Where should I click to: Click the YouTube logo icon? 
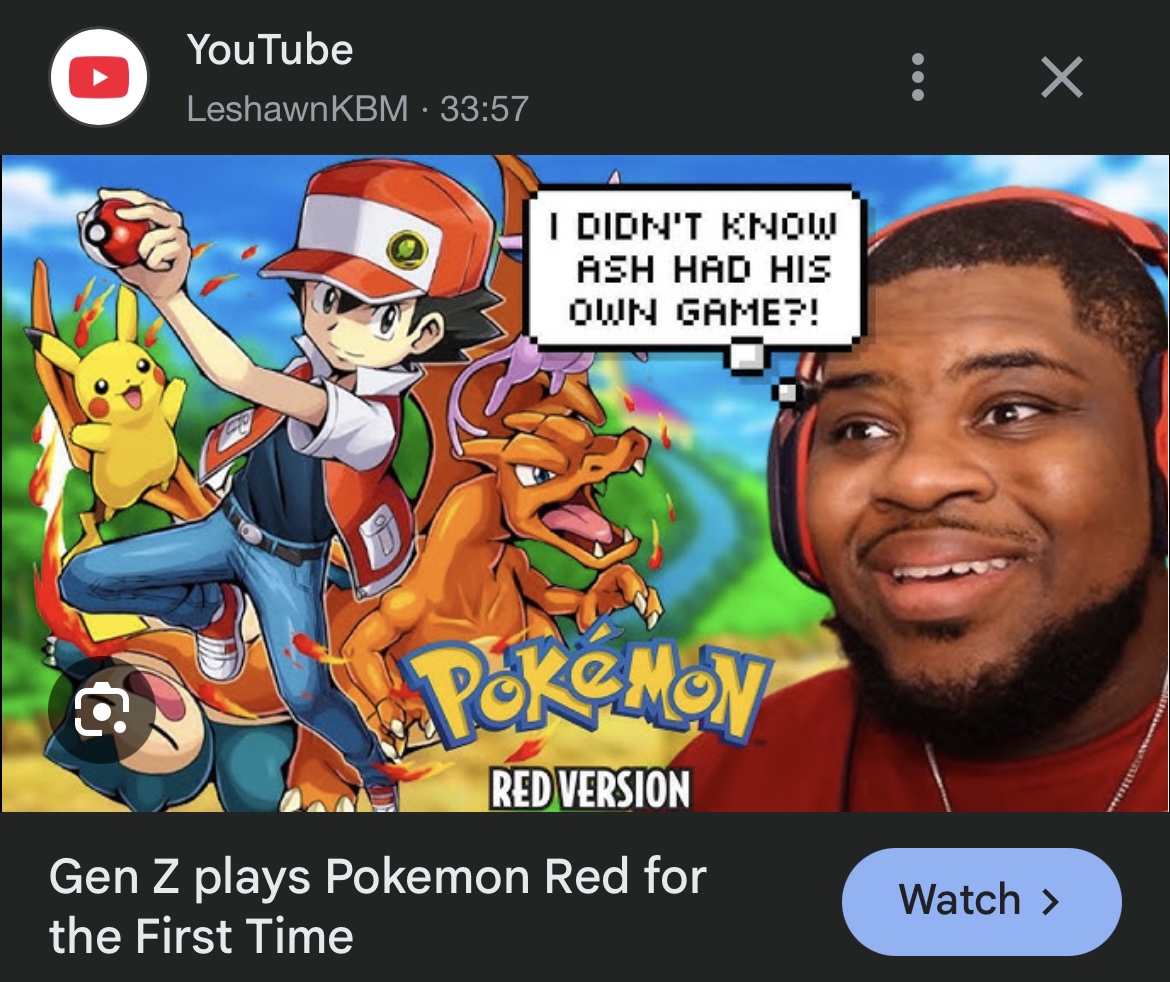[98, 77]
